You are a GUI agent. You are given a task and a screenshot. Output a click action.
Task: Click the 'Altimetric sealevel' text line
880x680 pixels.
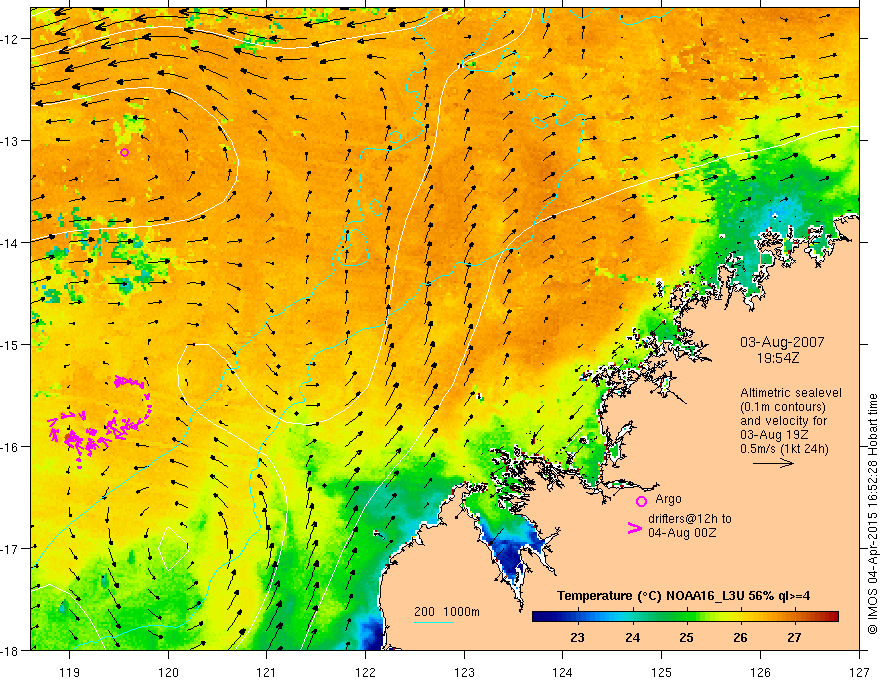790,393
